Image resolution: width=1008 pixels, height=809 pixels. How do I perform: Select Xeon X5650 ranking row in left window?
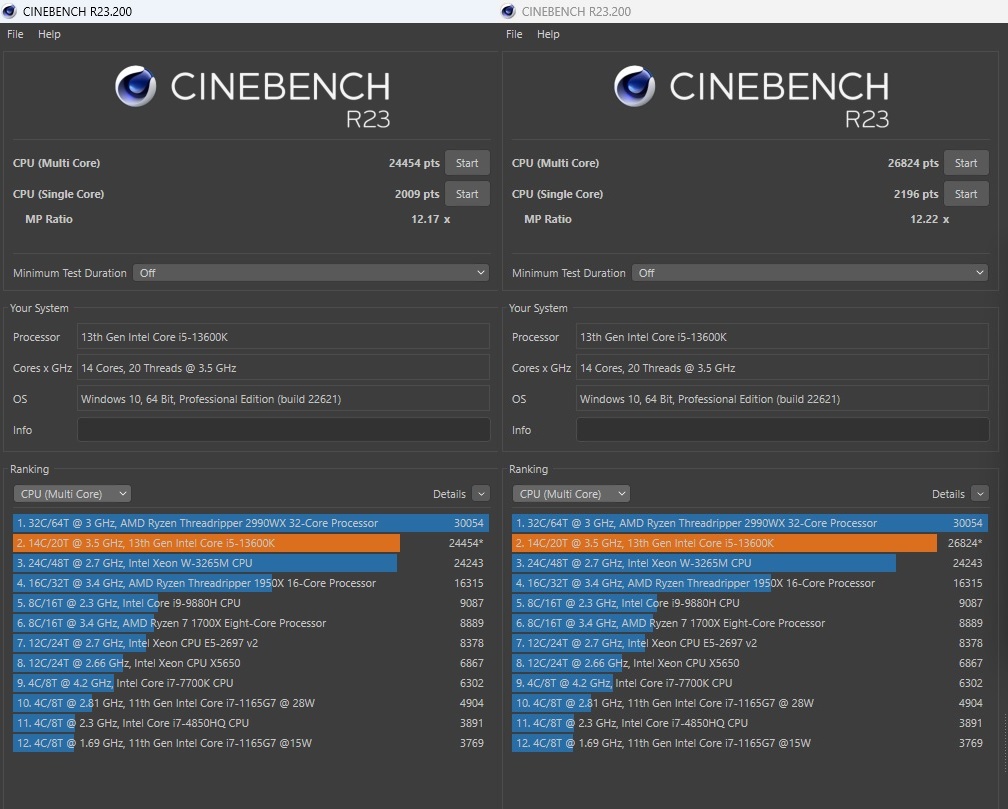[251, 662]
